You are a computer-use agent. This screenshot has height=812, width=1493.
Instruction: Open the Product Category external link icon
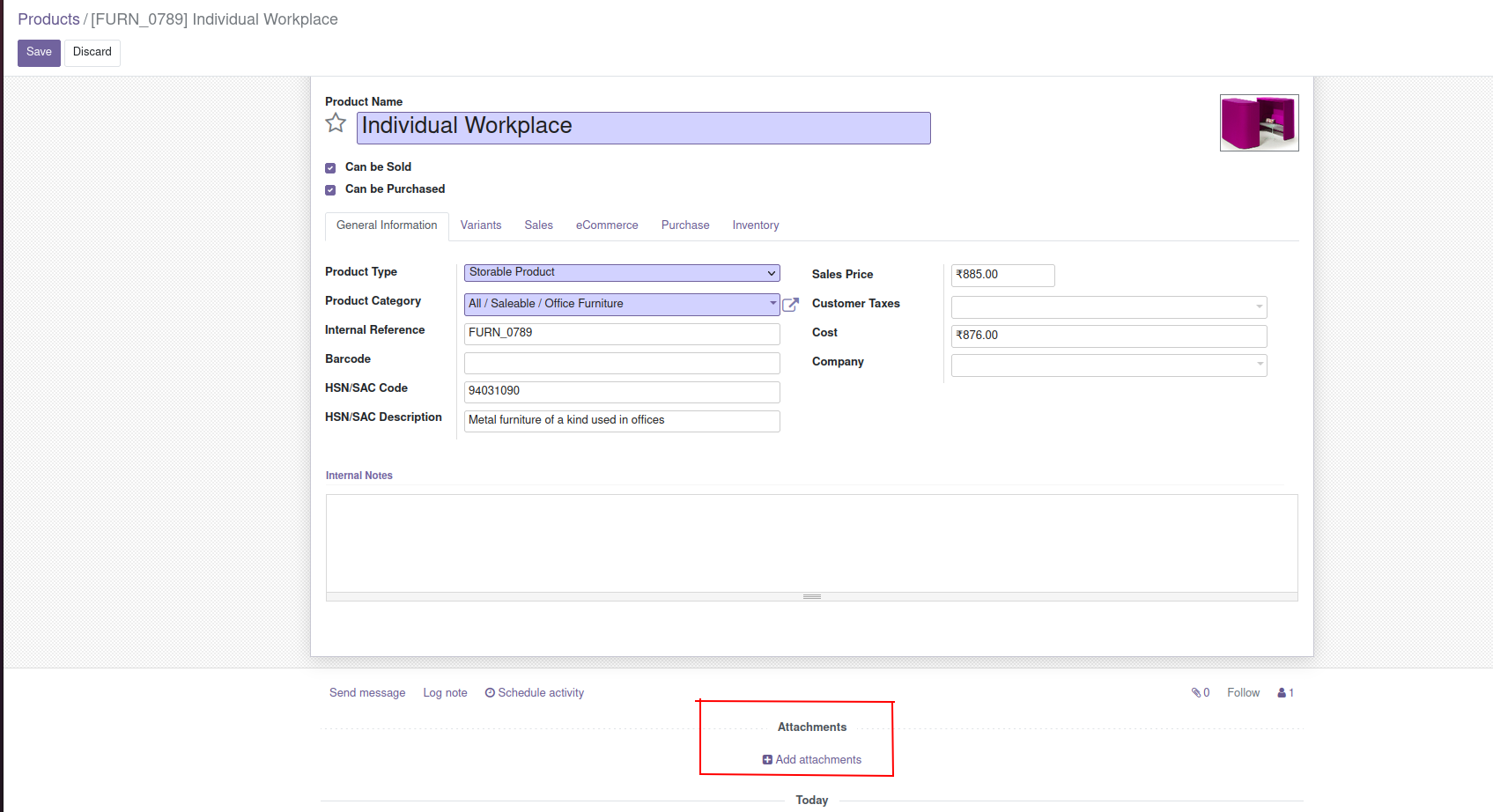point(790,305)
